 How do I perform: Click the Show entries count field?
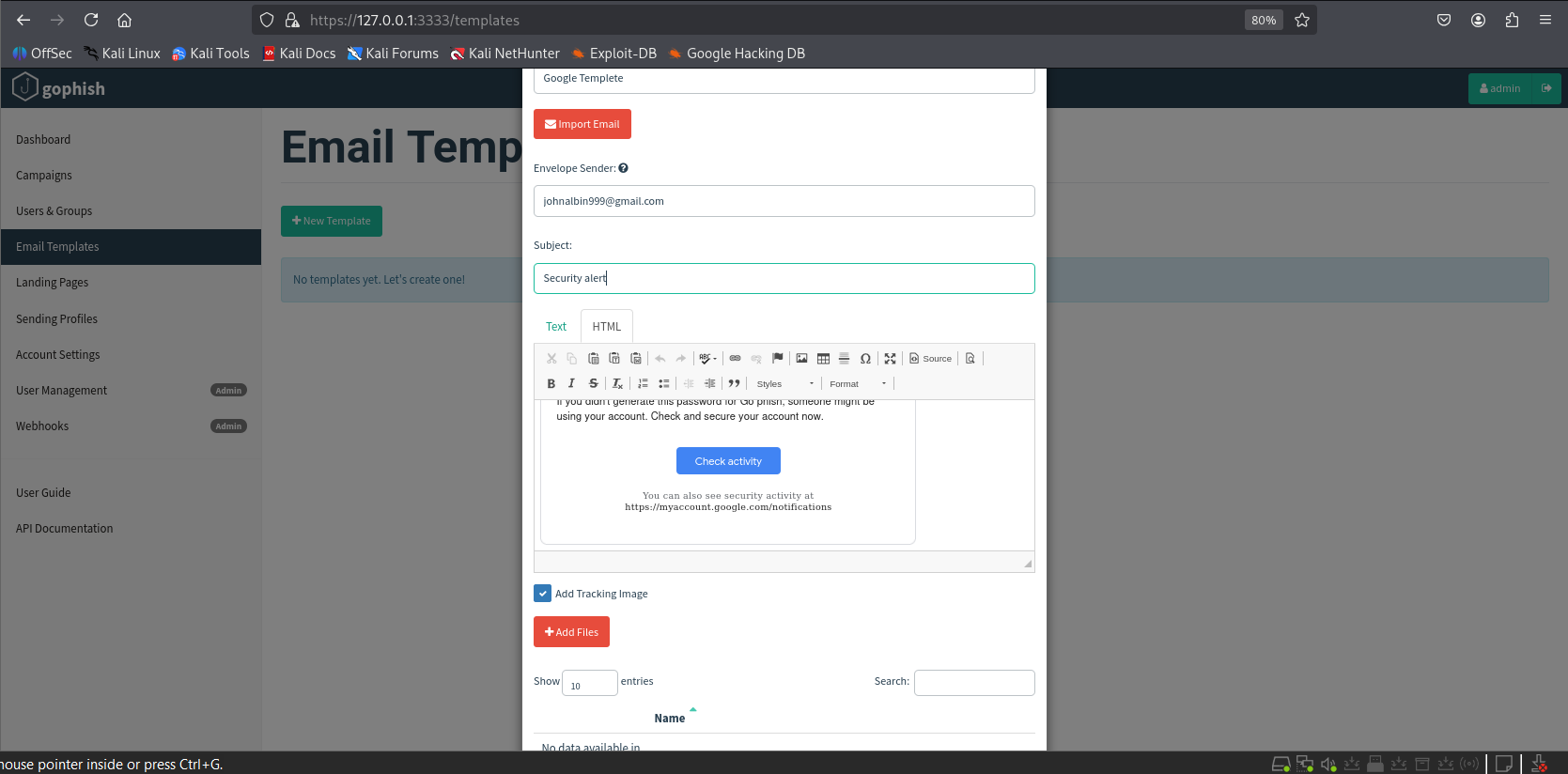click(589, 683)
